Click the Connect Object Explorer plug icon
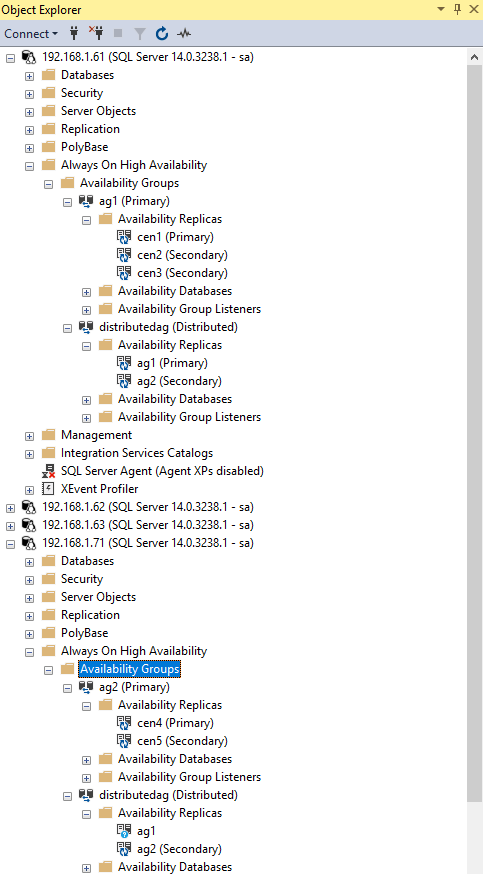 74,33
